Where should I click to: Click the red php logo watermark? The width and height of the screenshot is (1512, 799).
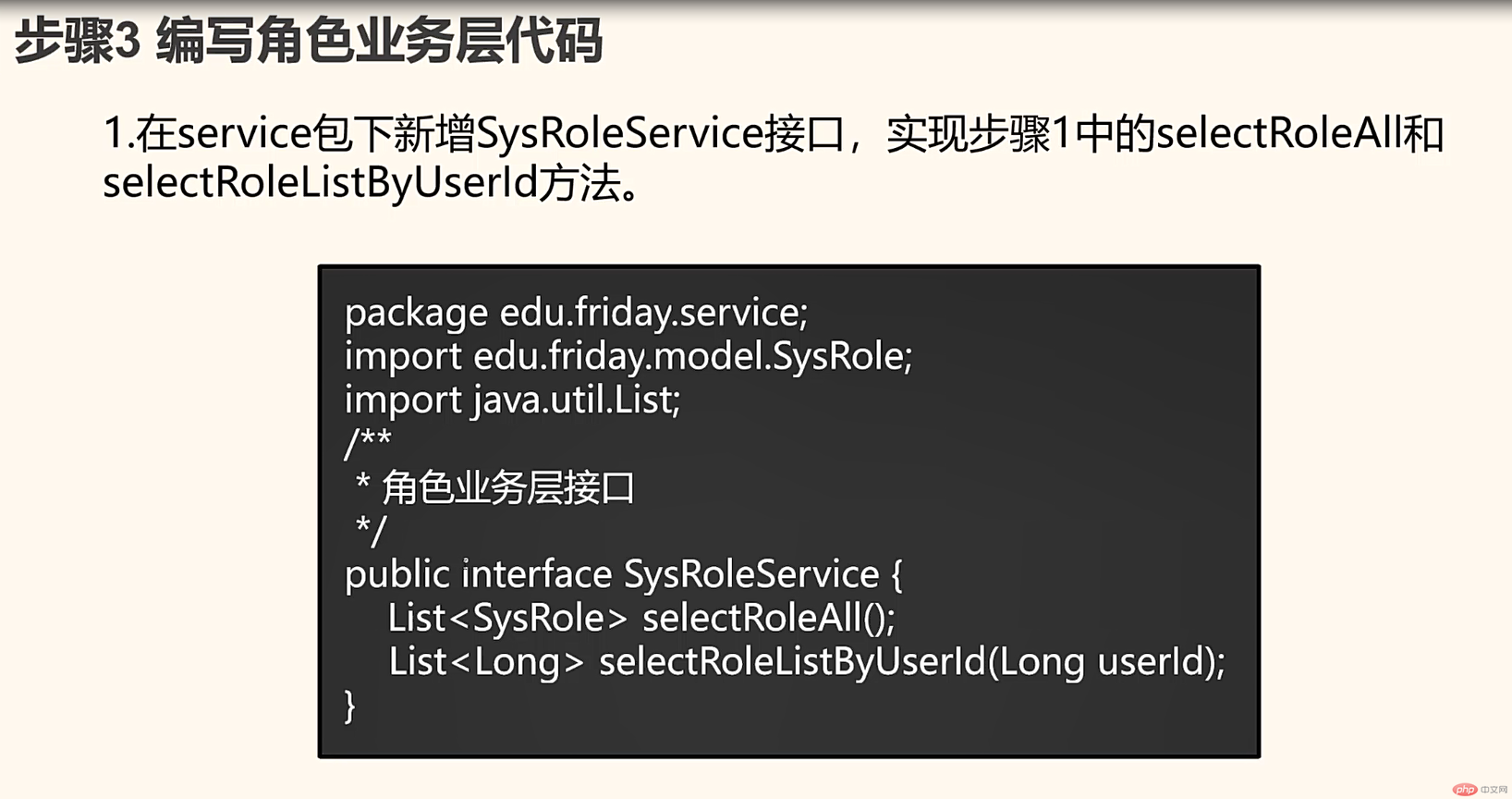[x=1465, y=790]
